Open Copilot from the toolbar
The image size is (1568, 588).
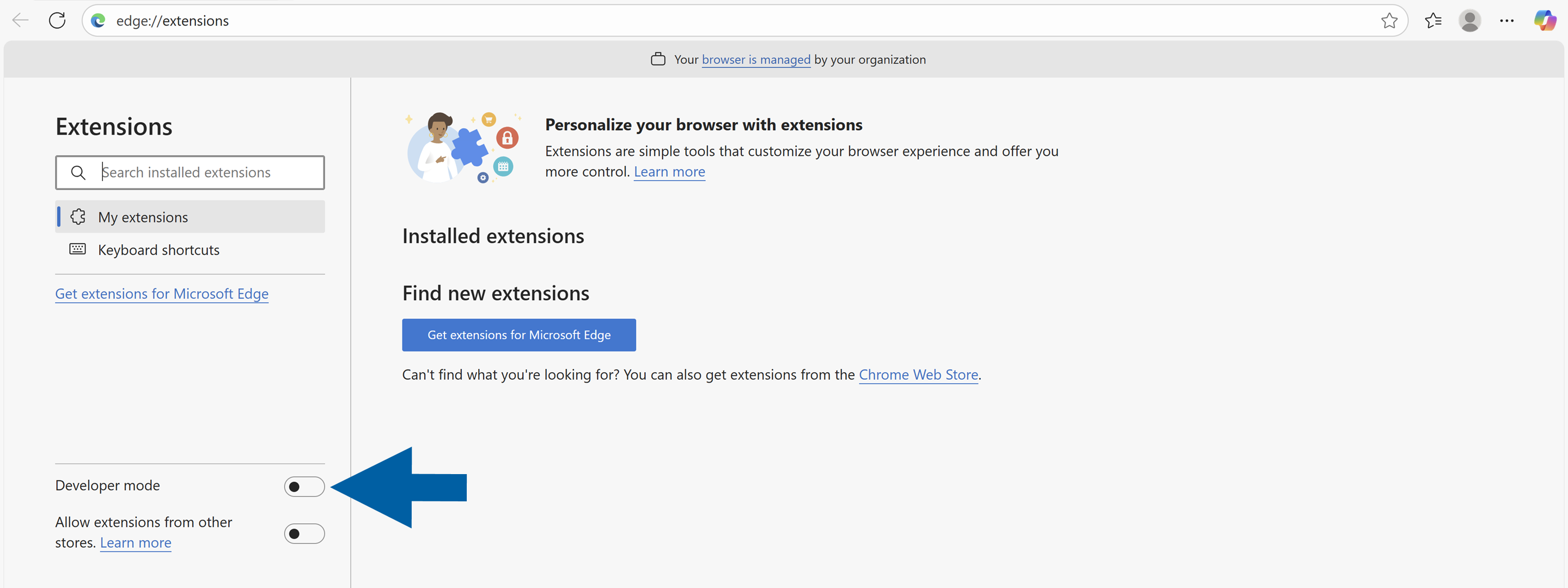pyautogui.click(x=1546, y=20)
